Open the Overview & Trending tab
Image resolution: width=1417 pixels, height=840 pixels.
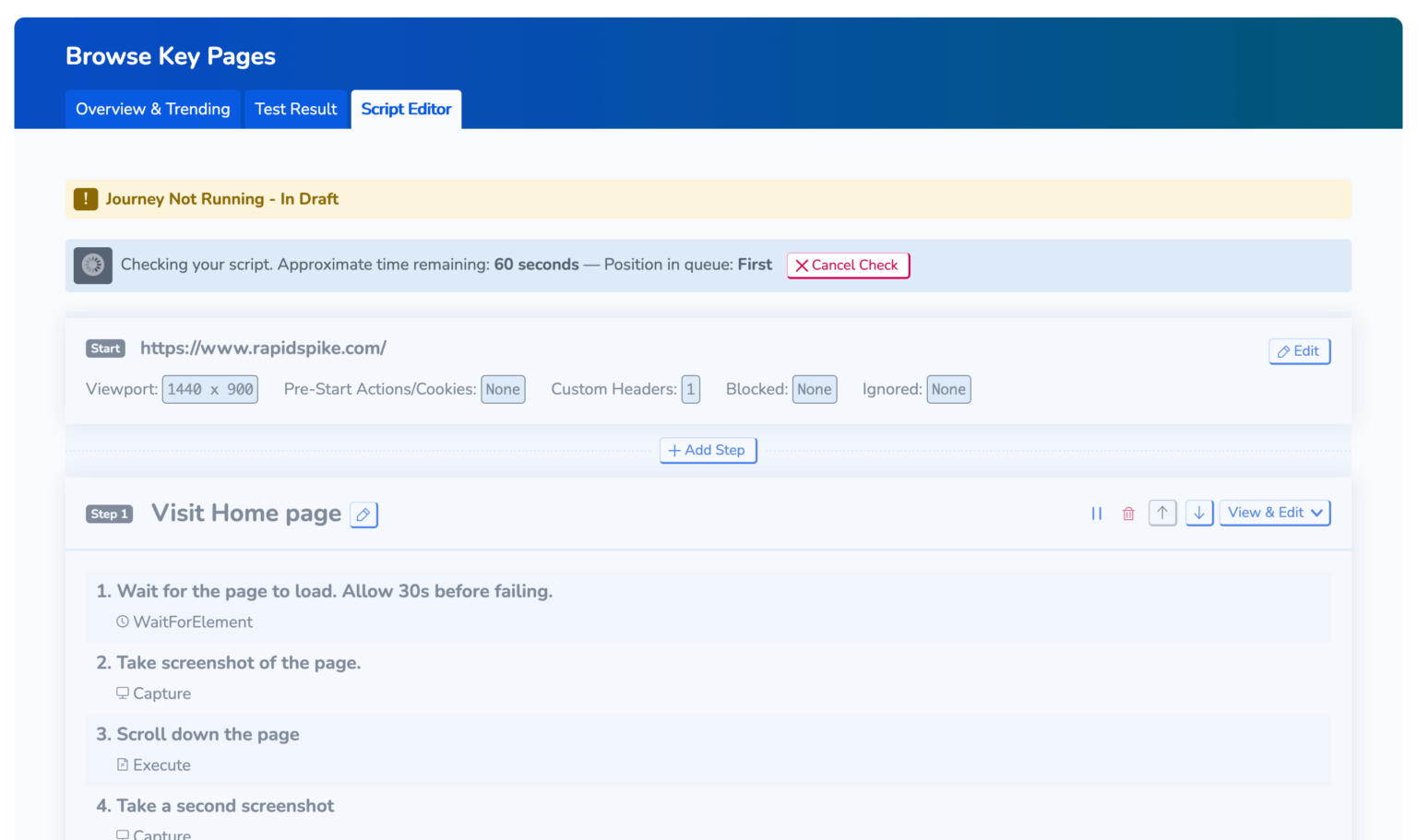153,109
